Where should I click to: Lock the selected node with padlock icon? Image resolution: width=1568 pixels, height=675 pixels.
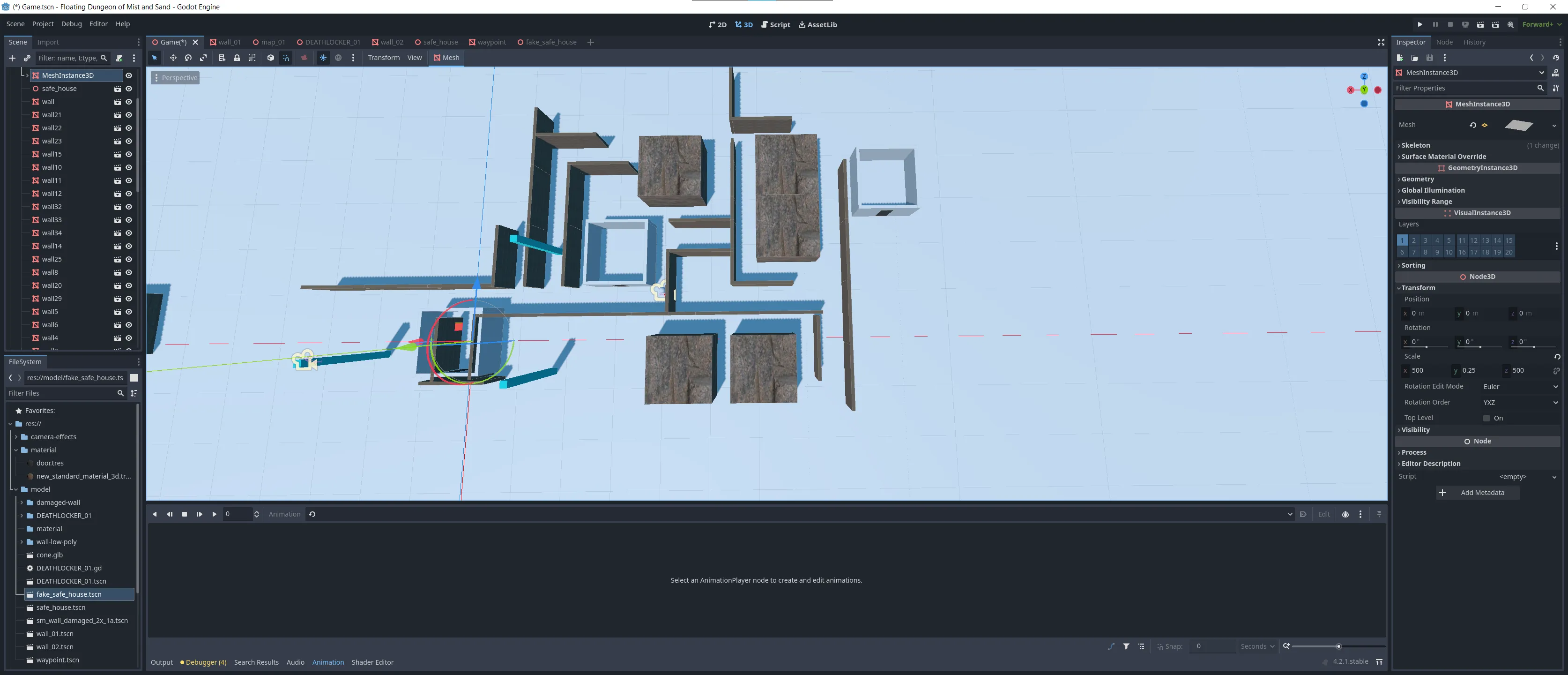[237, 58]
